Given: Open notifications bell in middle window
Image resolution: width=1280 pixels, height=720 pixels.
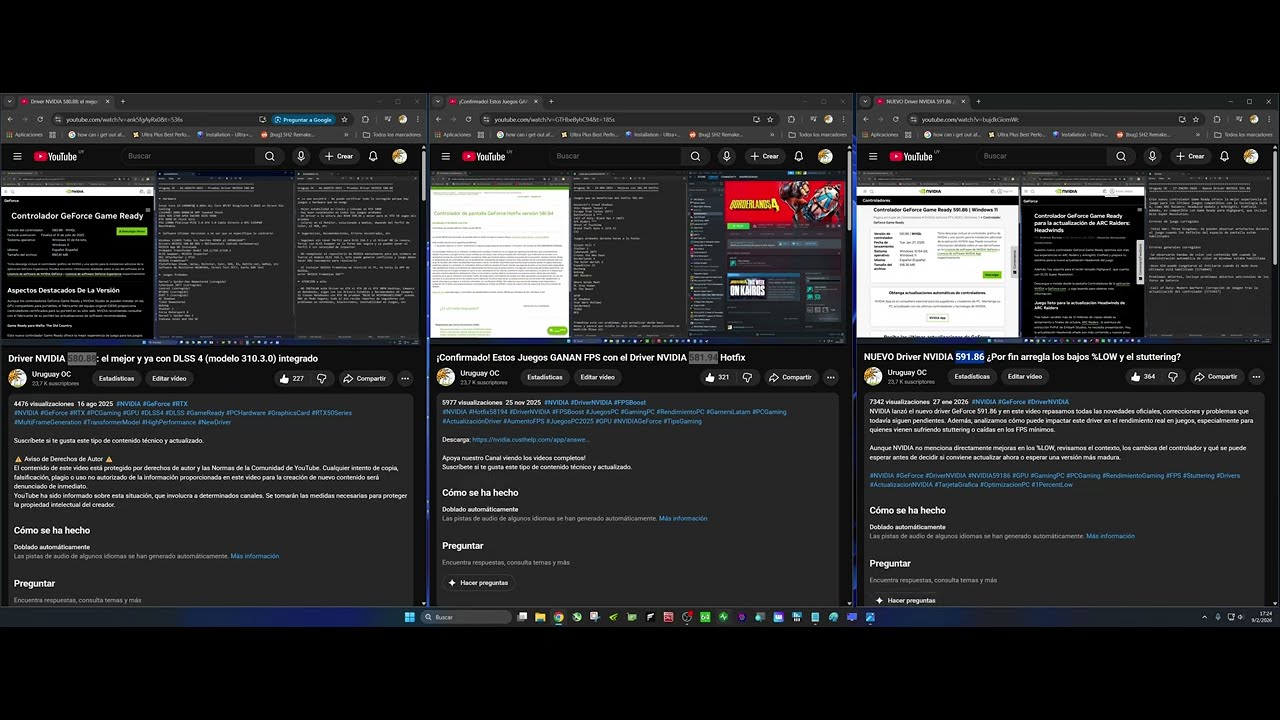Looking at the screenshot, I should point(798,156).
